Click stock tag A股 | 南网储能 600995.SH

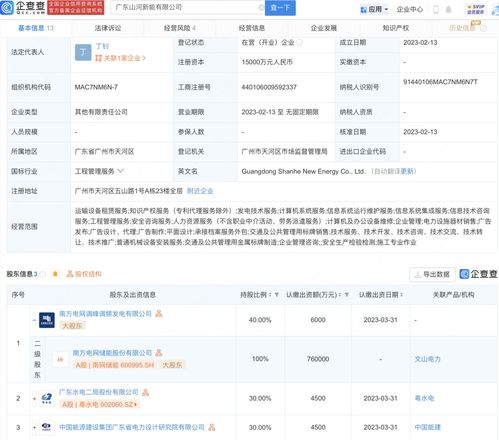tap(115, 365)
